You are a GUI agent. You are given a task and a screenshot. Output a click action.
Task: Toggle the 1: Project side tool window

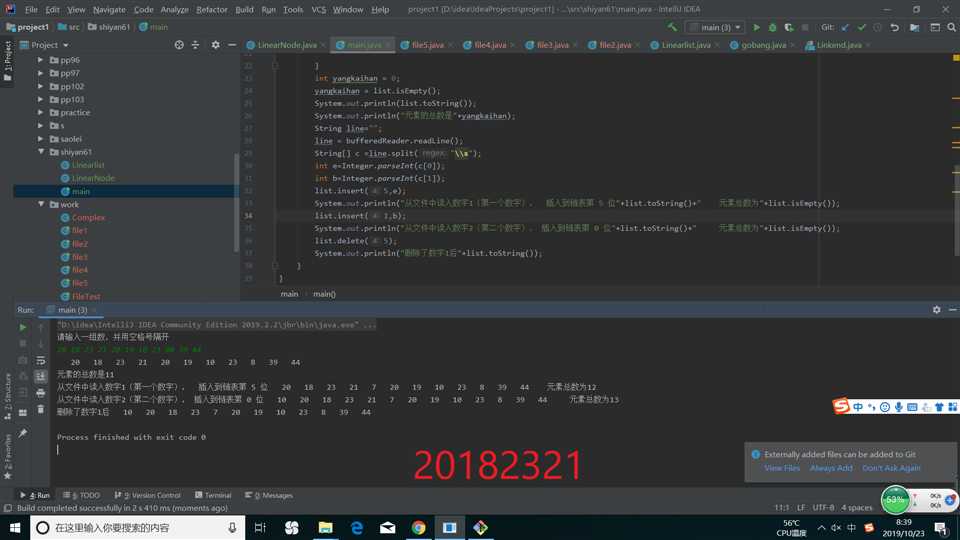pyautogui.click(x=7, y=61)
